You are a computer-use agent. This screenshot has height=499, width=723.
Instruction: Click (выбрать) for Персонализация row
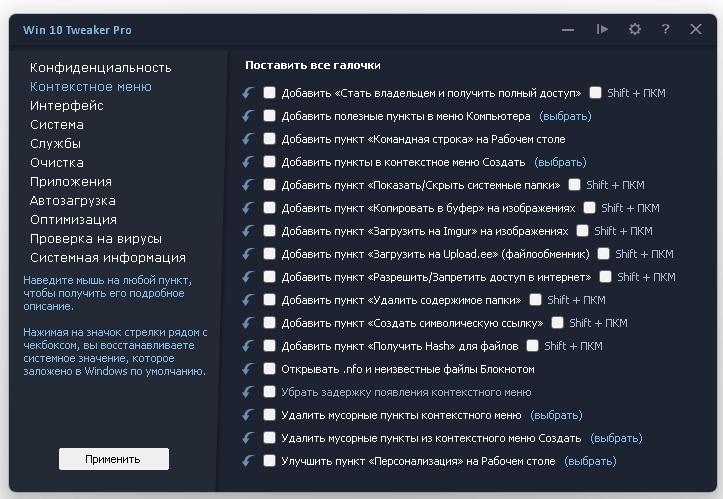pyautogui.click(x=590, y=461)
